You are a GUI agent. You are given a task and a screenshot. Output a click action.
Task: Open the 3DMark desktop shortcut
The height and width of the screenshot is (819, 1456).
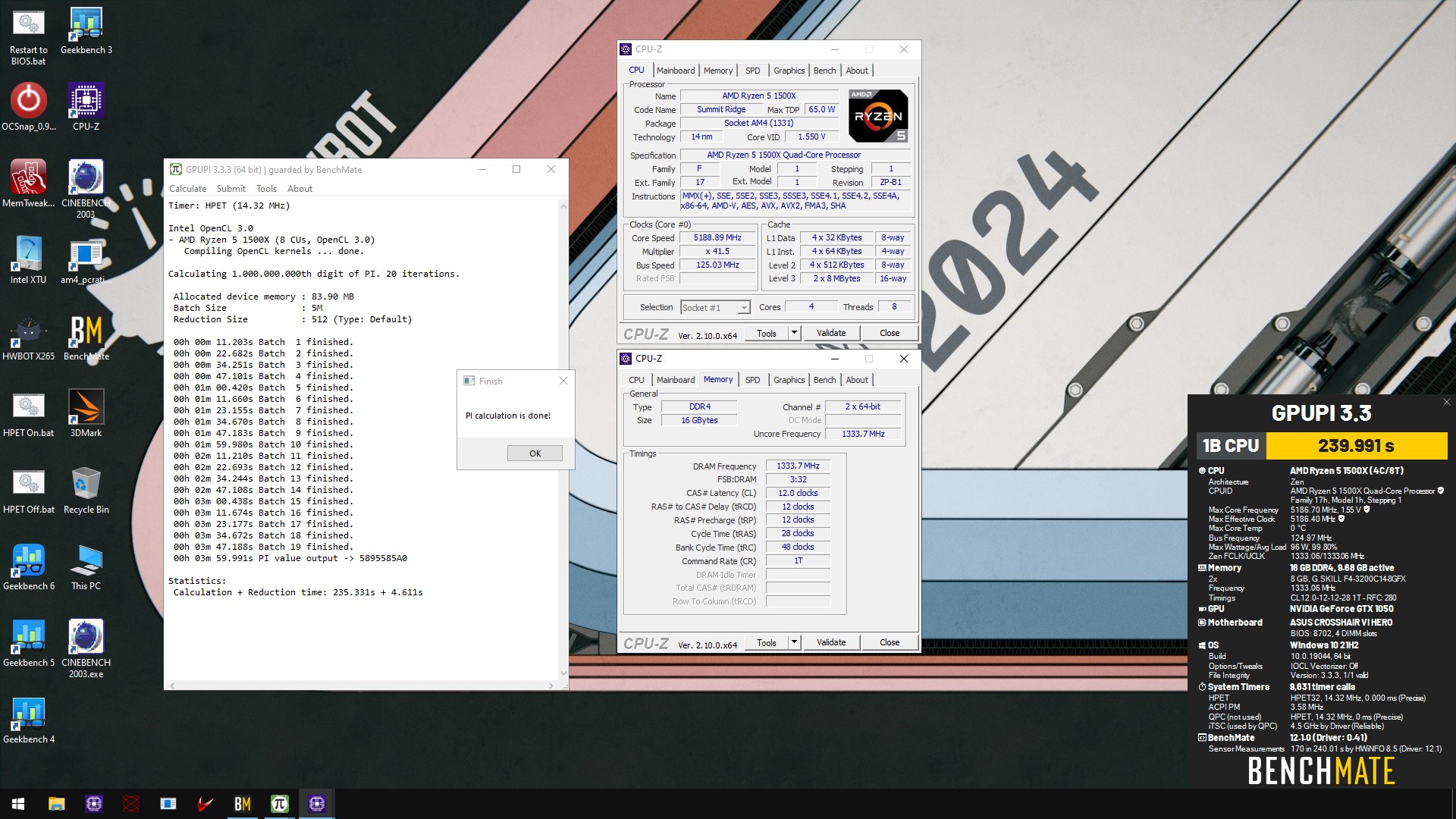click(86, 413)
